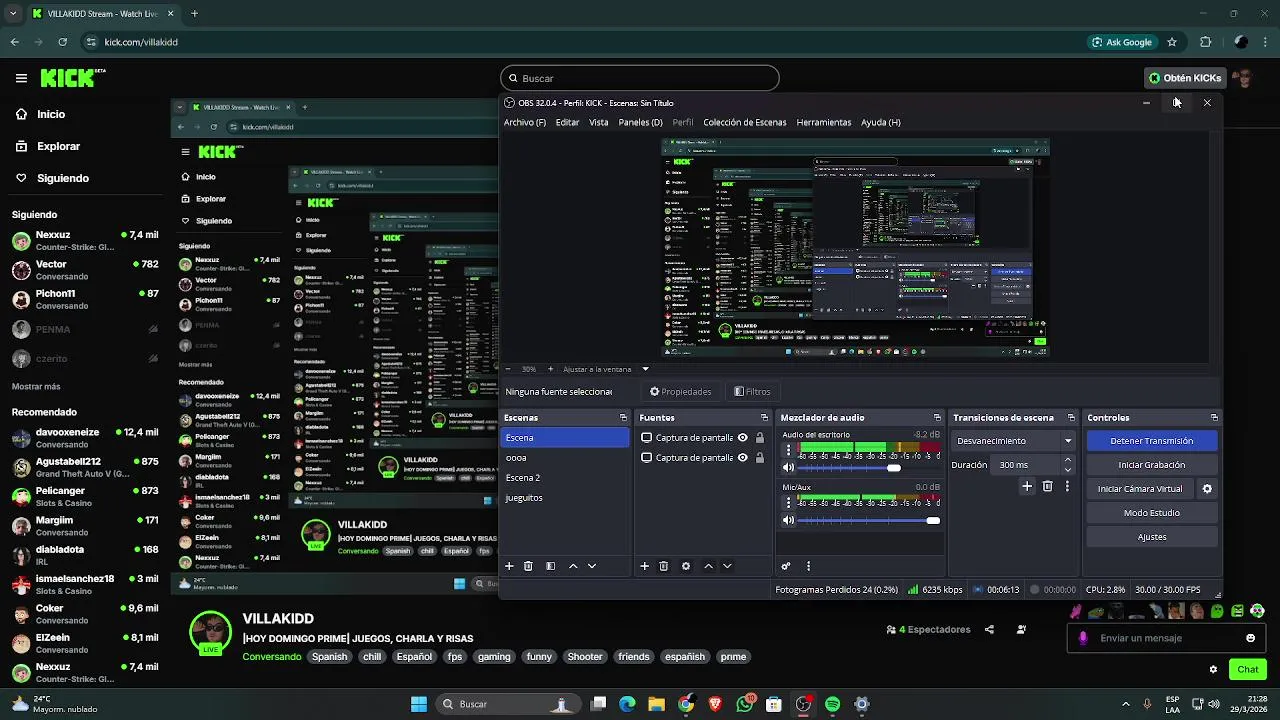
Task: Move scene up in Escenas toolbar
Action: (573, 566)
